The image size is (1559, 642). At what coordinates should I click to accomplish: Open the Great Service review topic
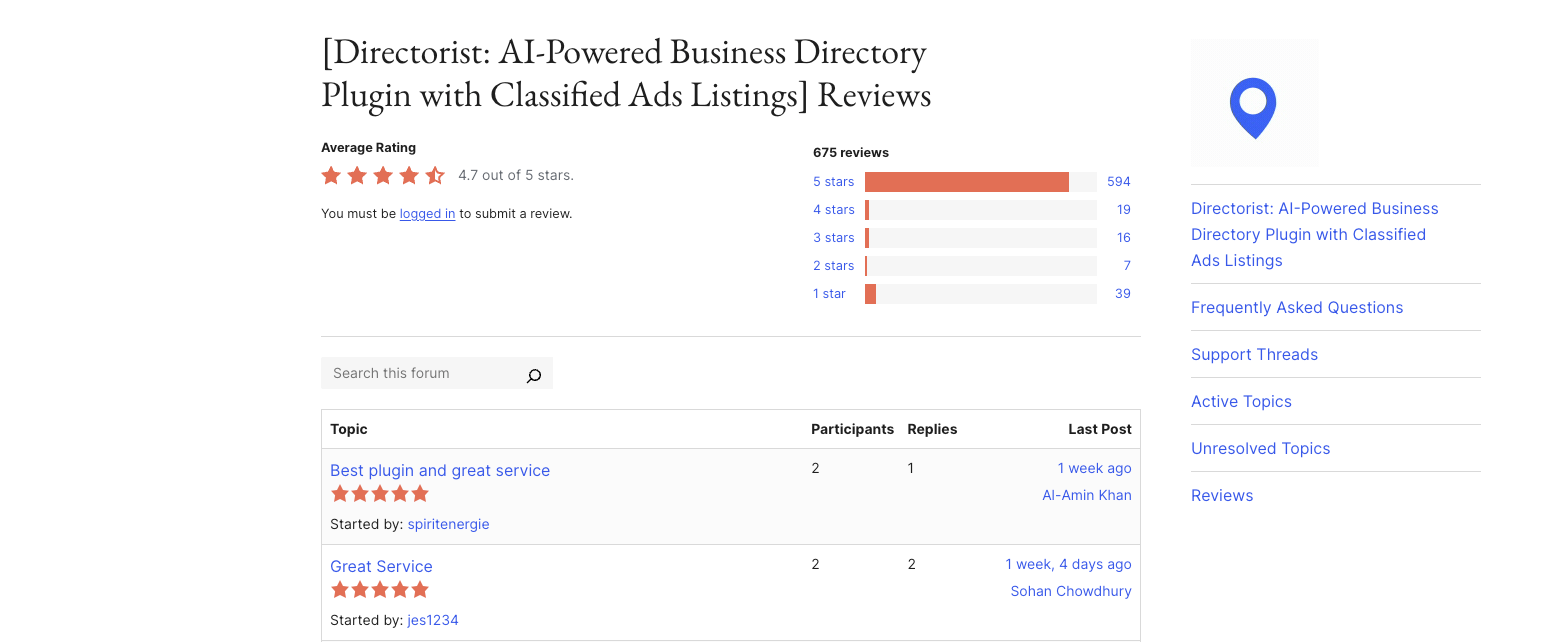(381, 567)
